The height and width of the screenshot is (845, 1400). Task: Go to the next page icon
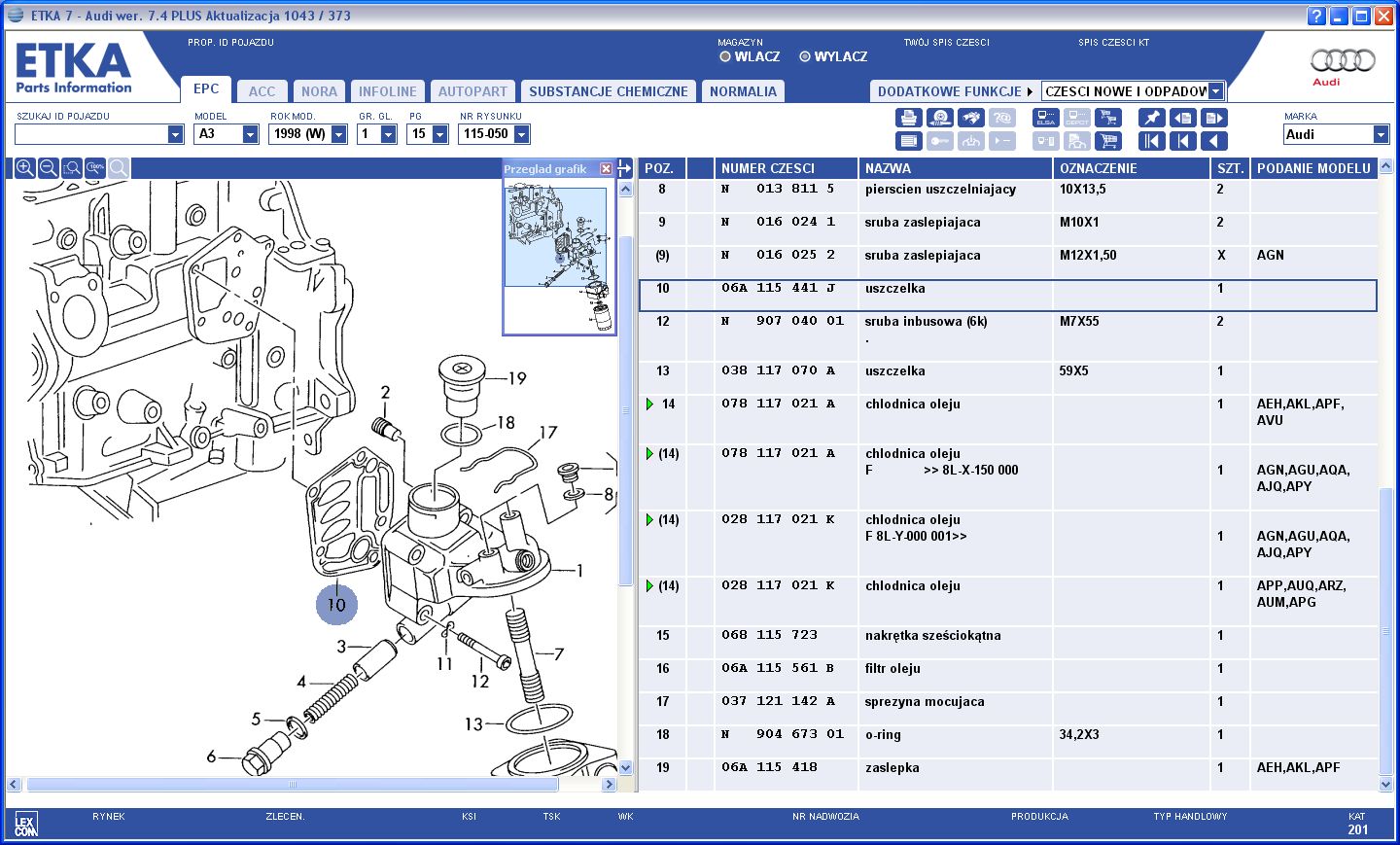click(x=1214, y=118)
